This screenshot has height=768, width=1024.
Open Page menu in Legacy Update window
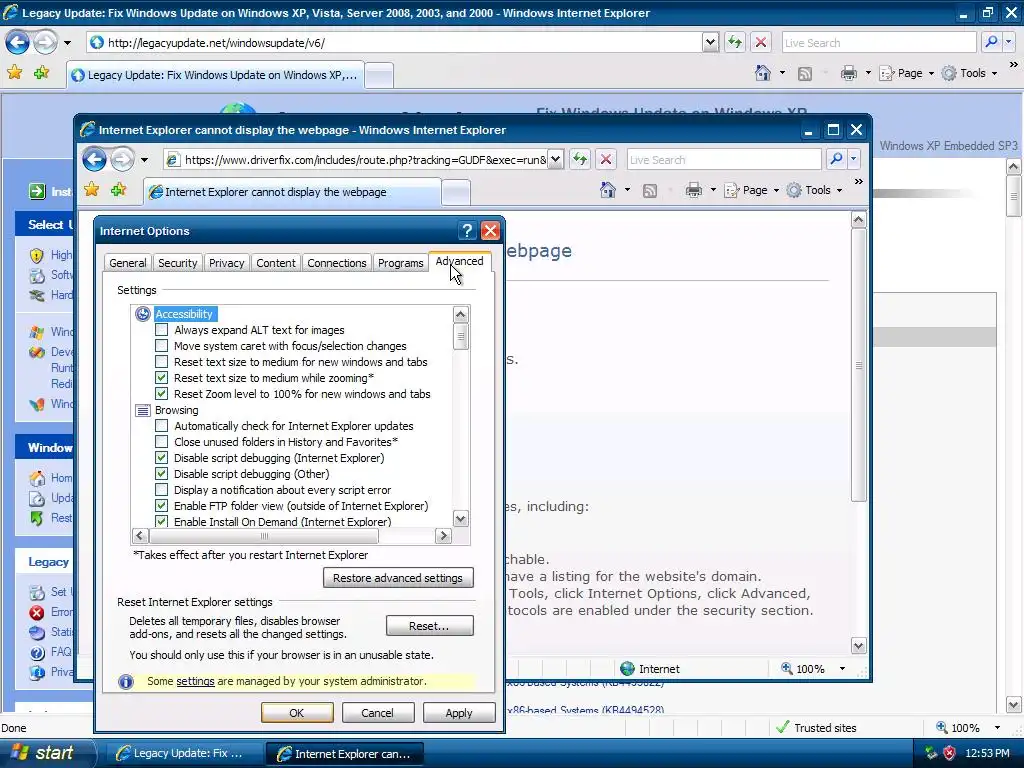click(x=907, y=73)
